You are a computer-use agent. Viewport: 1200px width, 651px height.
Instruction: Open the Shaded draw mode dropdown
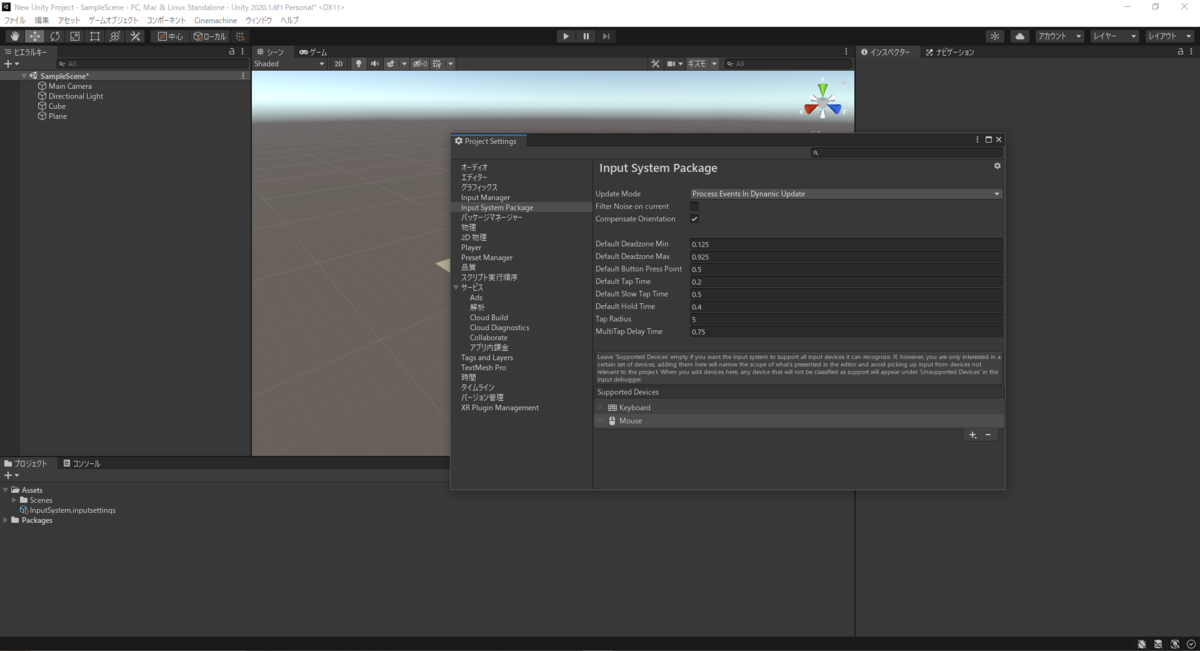[x=289, y=63]
